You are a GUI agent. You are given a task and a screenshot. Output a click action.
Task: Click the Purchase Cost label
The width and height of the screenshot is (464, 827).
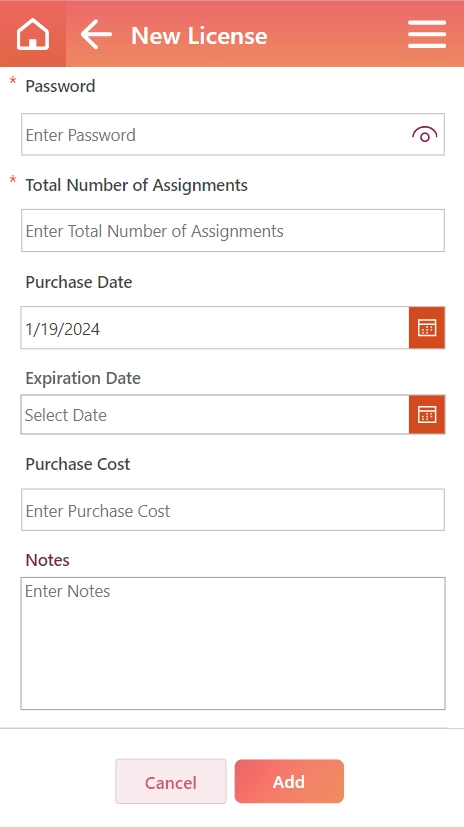point(78,464)
